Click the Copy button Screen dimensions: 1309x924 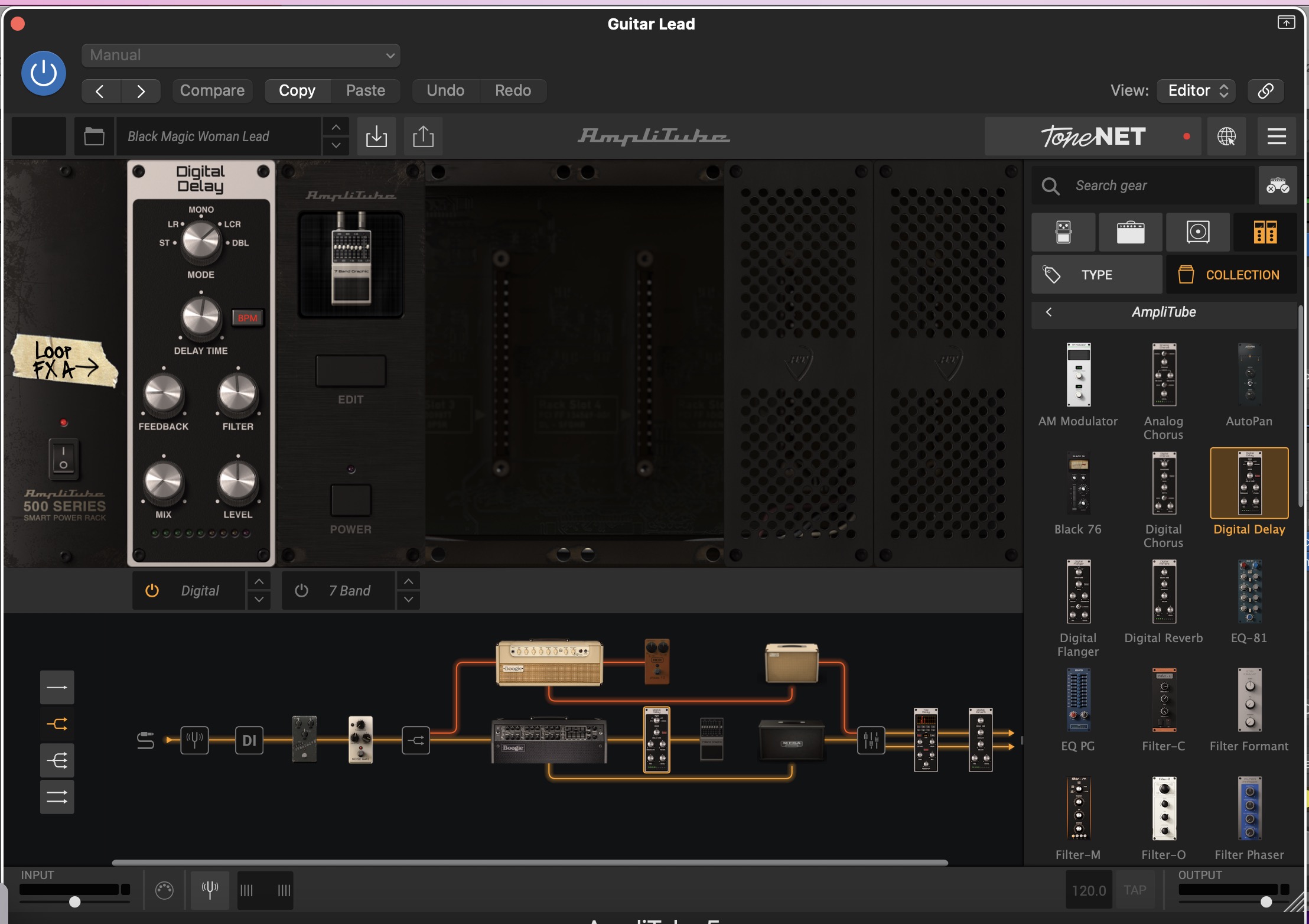point(297,90)
